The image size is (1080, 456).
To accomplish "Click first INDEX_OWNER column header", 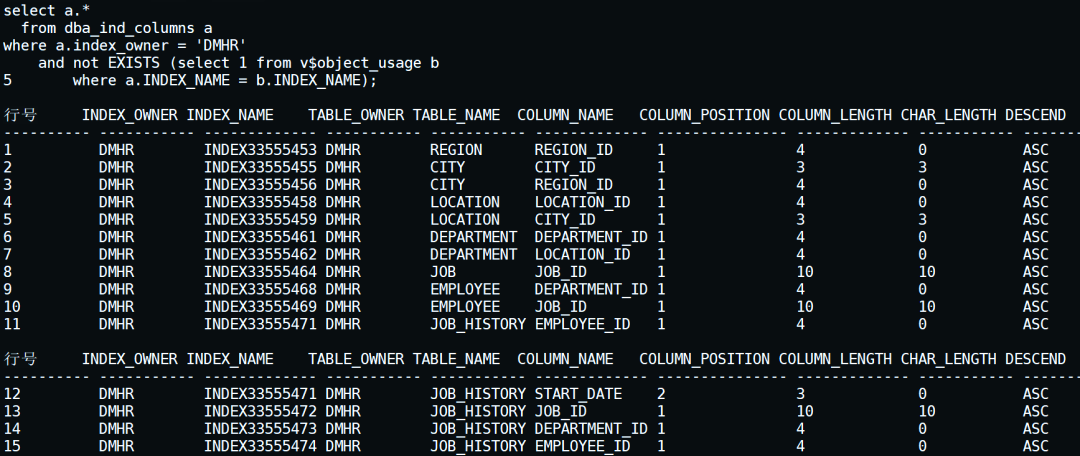I will pyautogui.click(x=129, y=115).
